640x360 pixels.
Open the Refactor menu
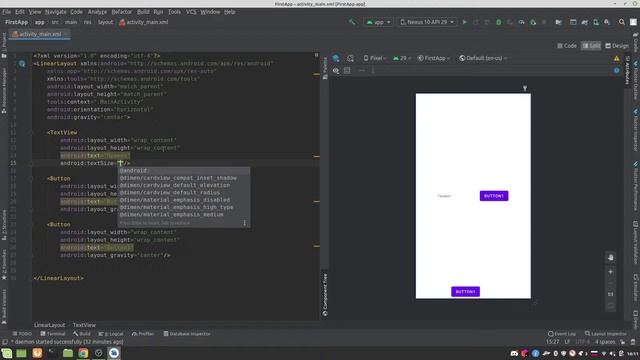(122, 12)
